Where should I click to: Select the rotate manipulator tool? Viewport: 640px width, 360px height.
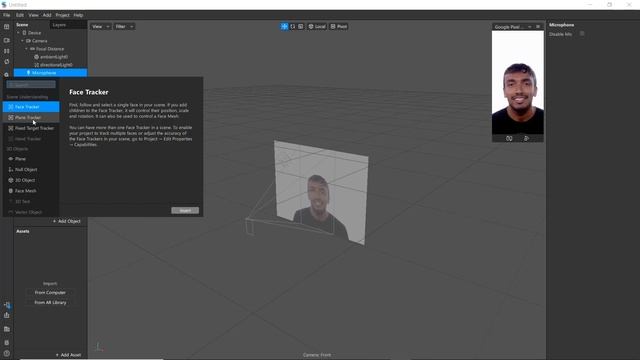point(293,27)
